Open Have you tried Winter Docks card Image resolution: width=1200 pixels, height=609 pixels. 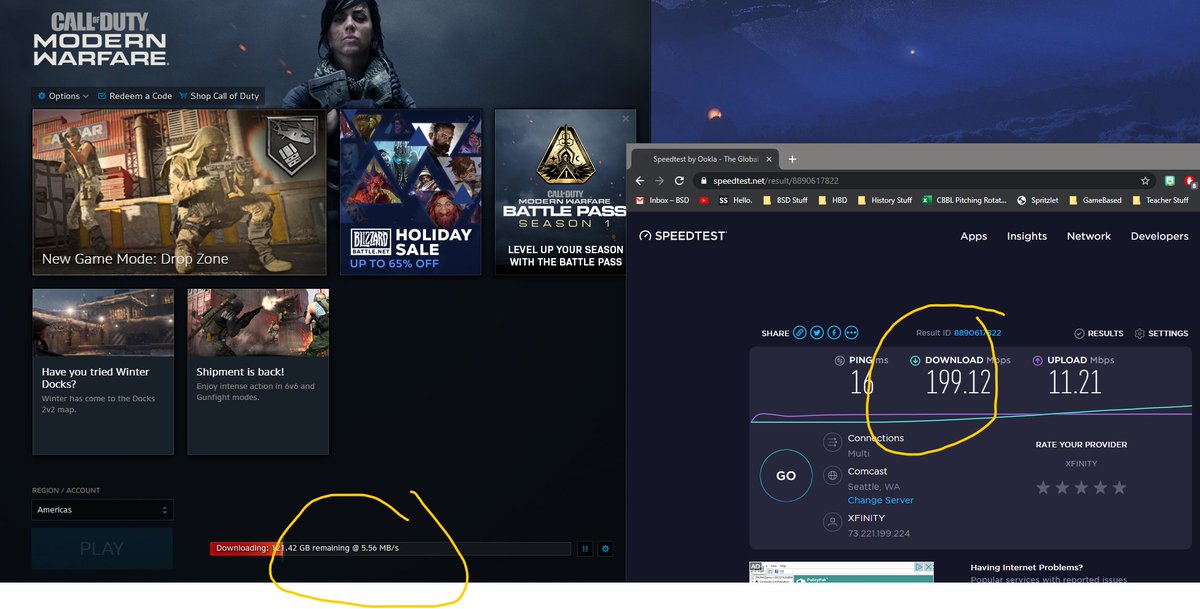[x=103, y=371]
